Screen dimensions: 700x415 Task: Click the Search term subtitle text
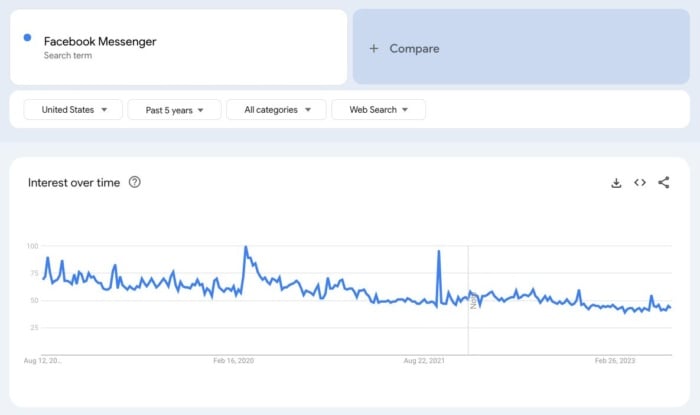[x=68, y=56]
